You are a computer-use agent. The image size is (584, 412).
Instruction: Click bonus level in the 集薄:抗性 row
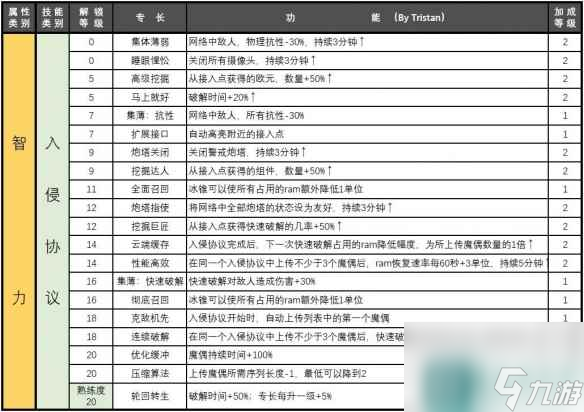point(565,115)
